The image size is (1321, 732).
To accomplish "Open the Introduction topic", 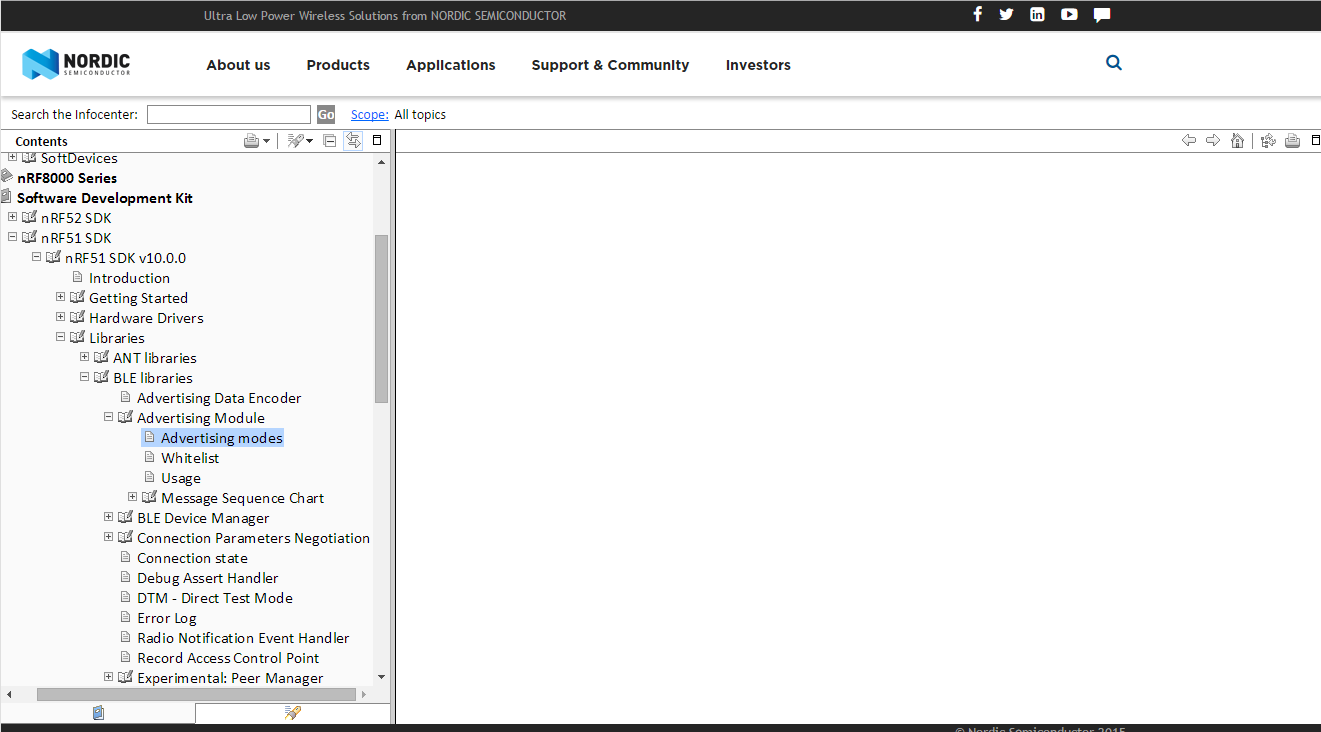I will tap(129, 278).
